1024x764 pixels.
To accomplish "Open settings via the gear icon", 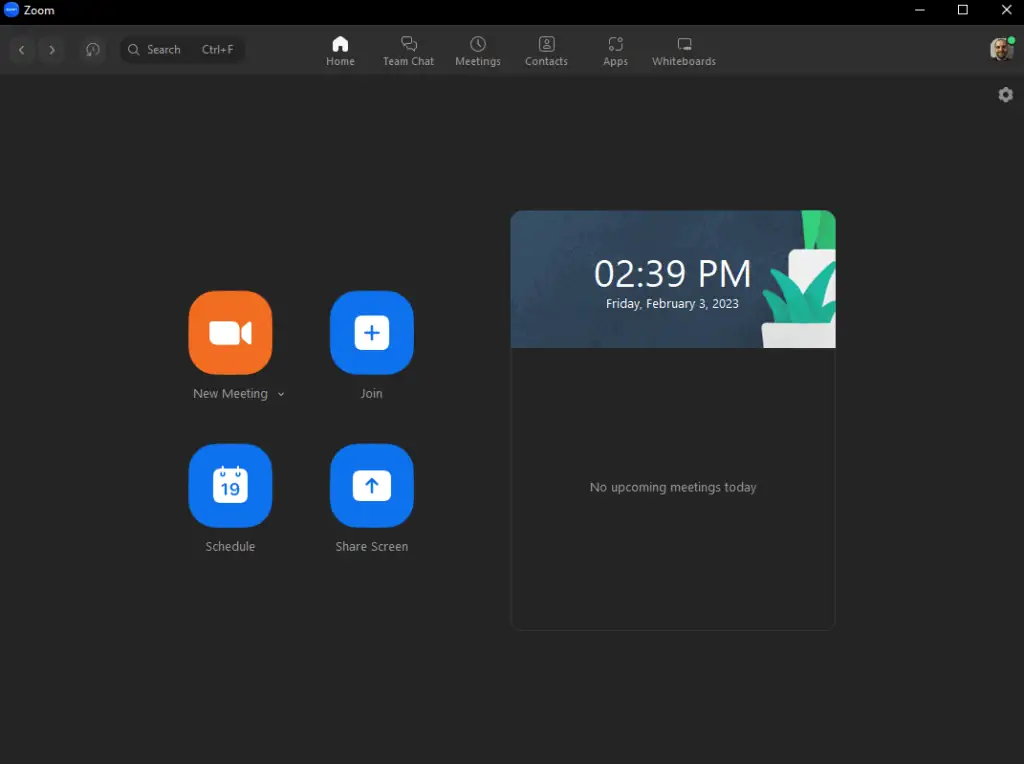I will [x=1005, y=95].
